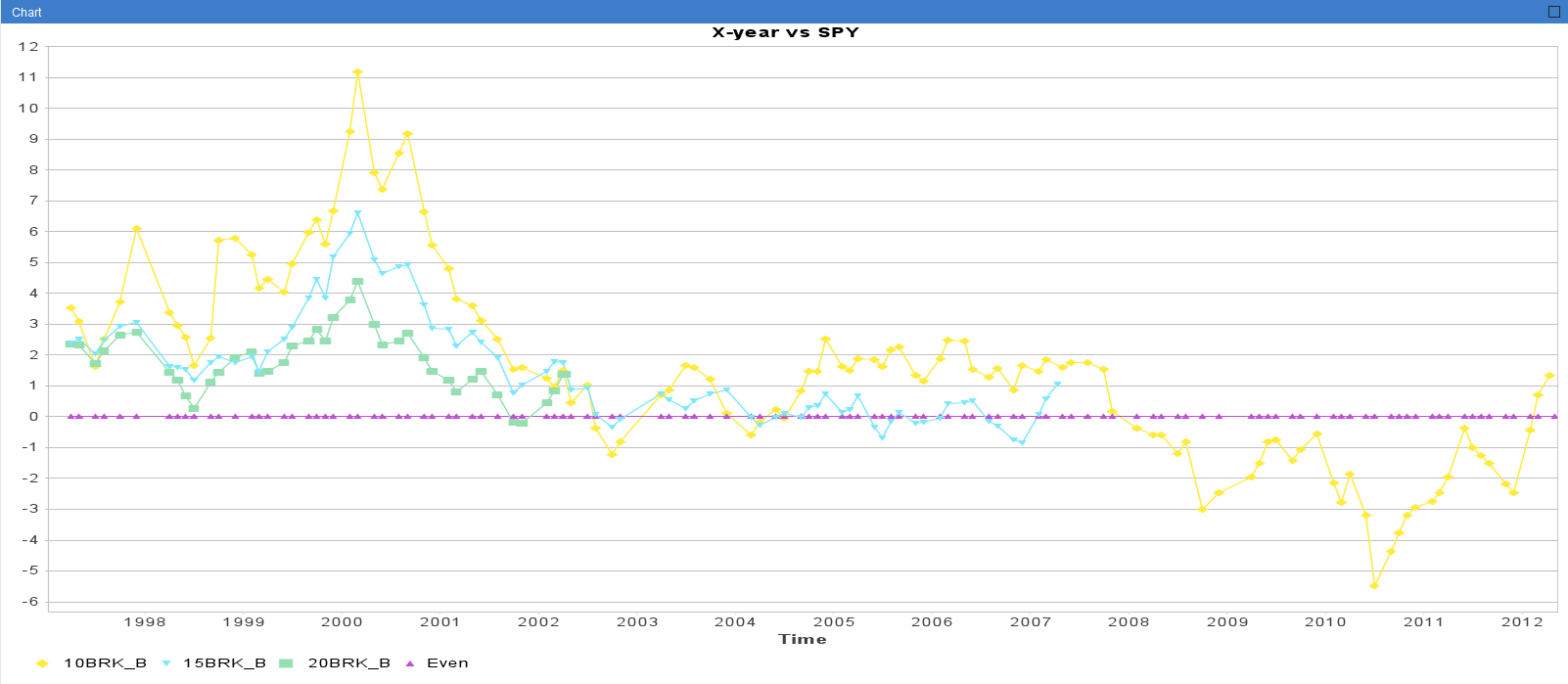1568x684 pixels.
Task: Select the 10BRK_B peak point near 11
Action: tap(357, 72)
